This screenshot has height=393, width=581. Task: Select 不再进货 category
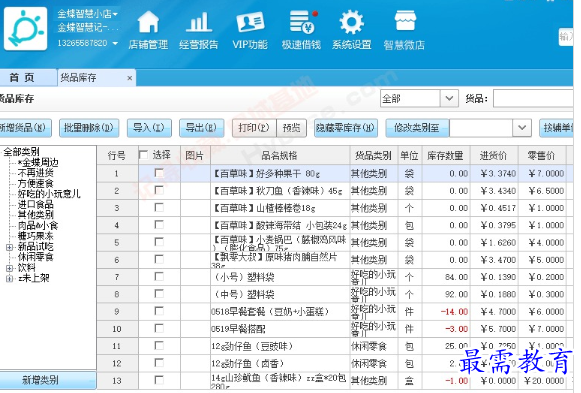tap(36, 173)
